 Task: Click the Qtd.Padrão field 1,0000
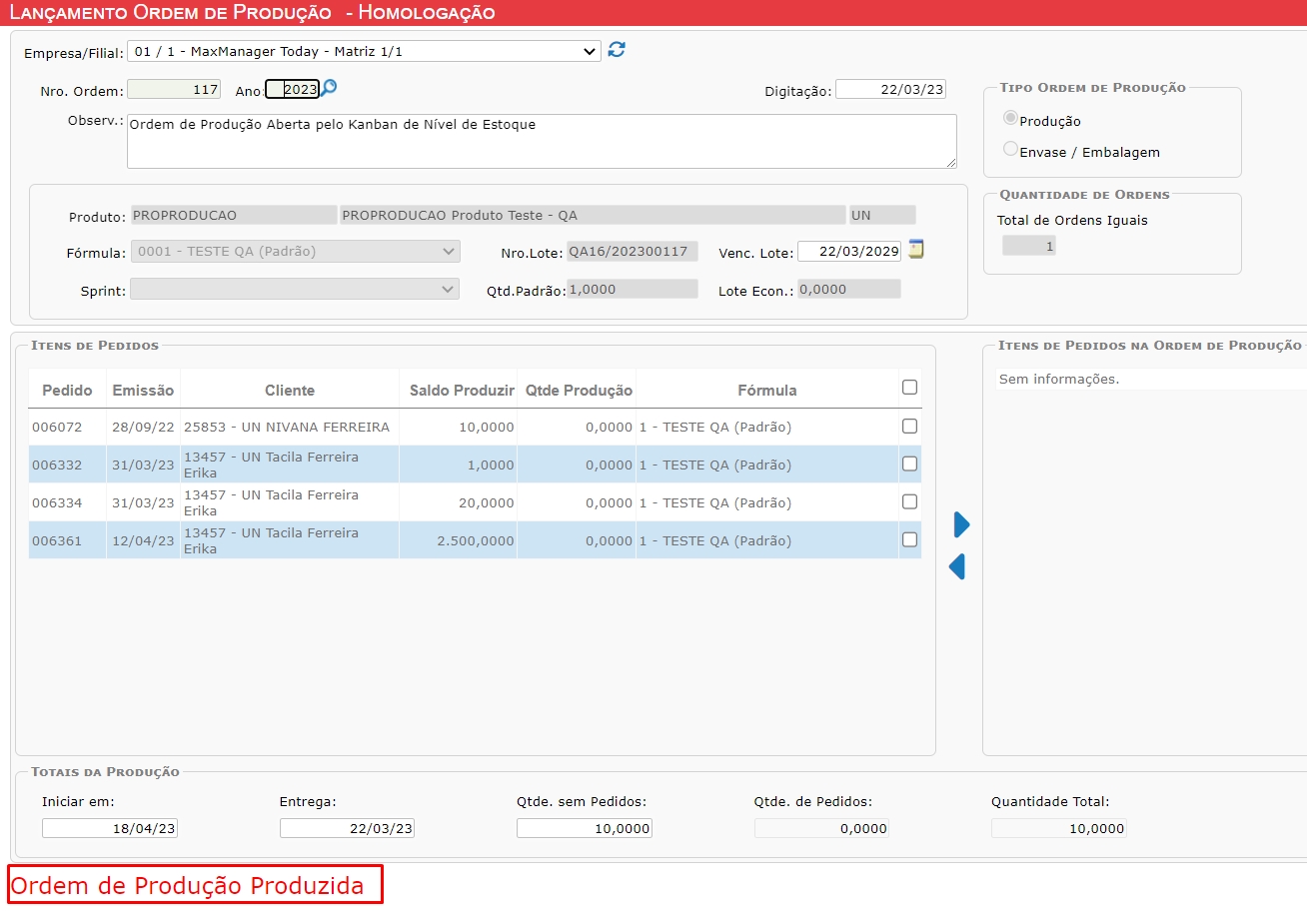[633, 289]
